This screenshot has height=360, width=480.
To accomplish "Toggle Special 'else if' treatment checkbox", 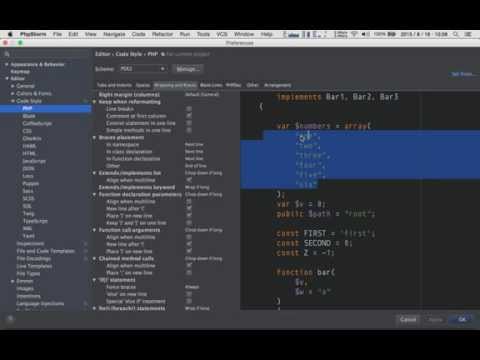I will [189, 301].
